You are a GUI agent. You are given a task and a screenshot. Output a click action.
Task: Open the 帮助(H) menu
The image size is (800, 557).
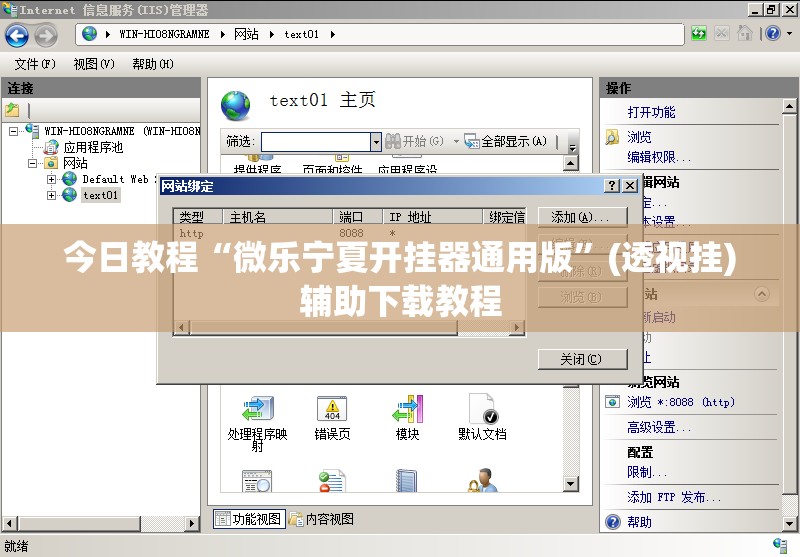tap(153, 64)
